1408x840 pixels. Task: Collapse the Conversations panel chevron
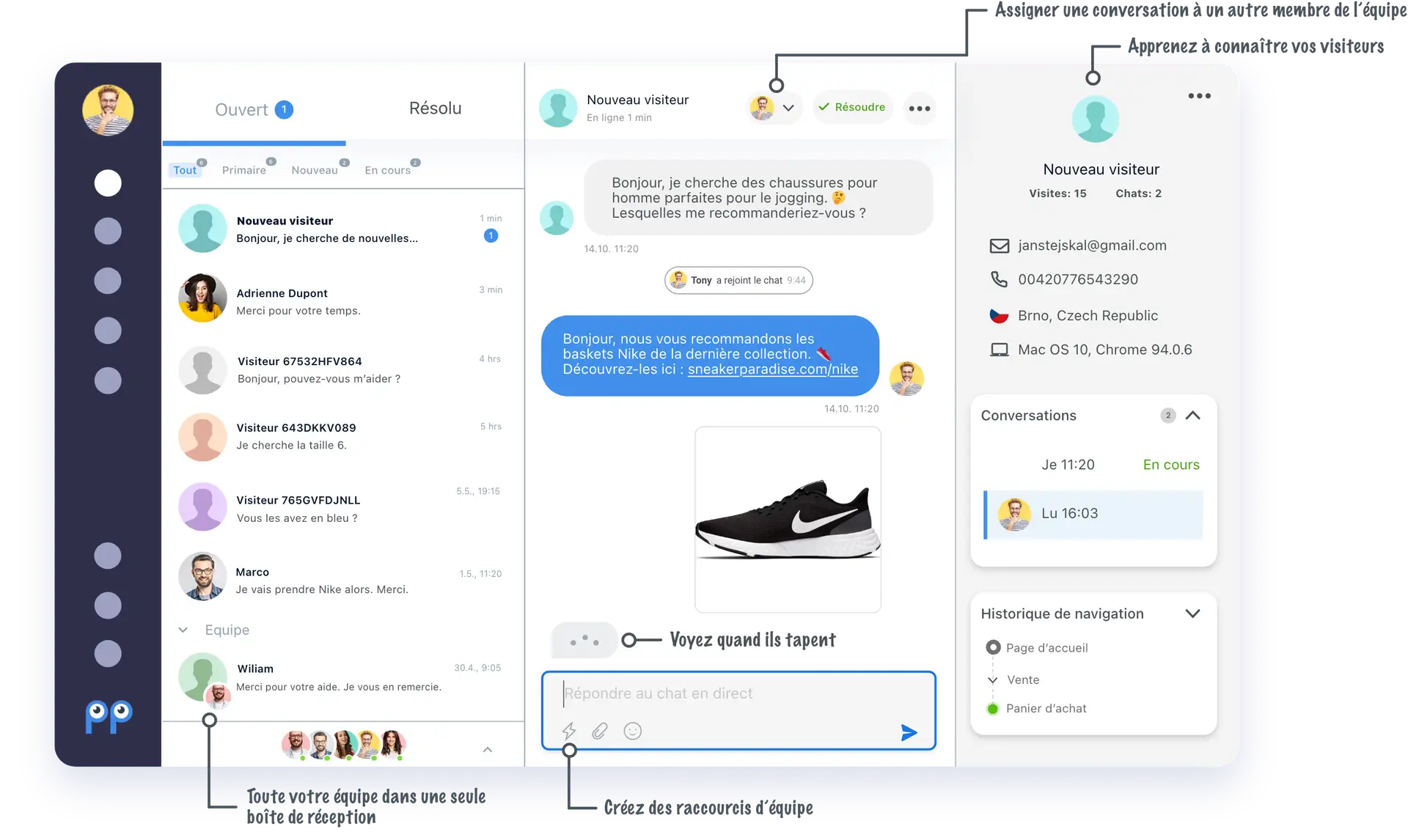[1193, 416]
